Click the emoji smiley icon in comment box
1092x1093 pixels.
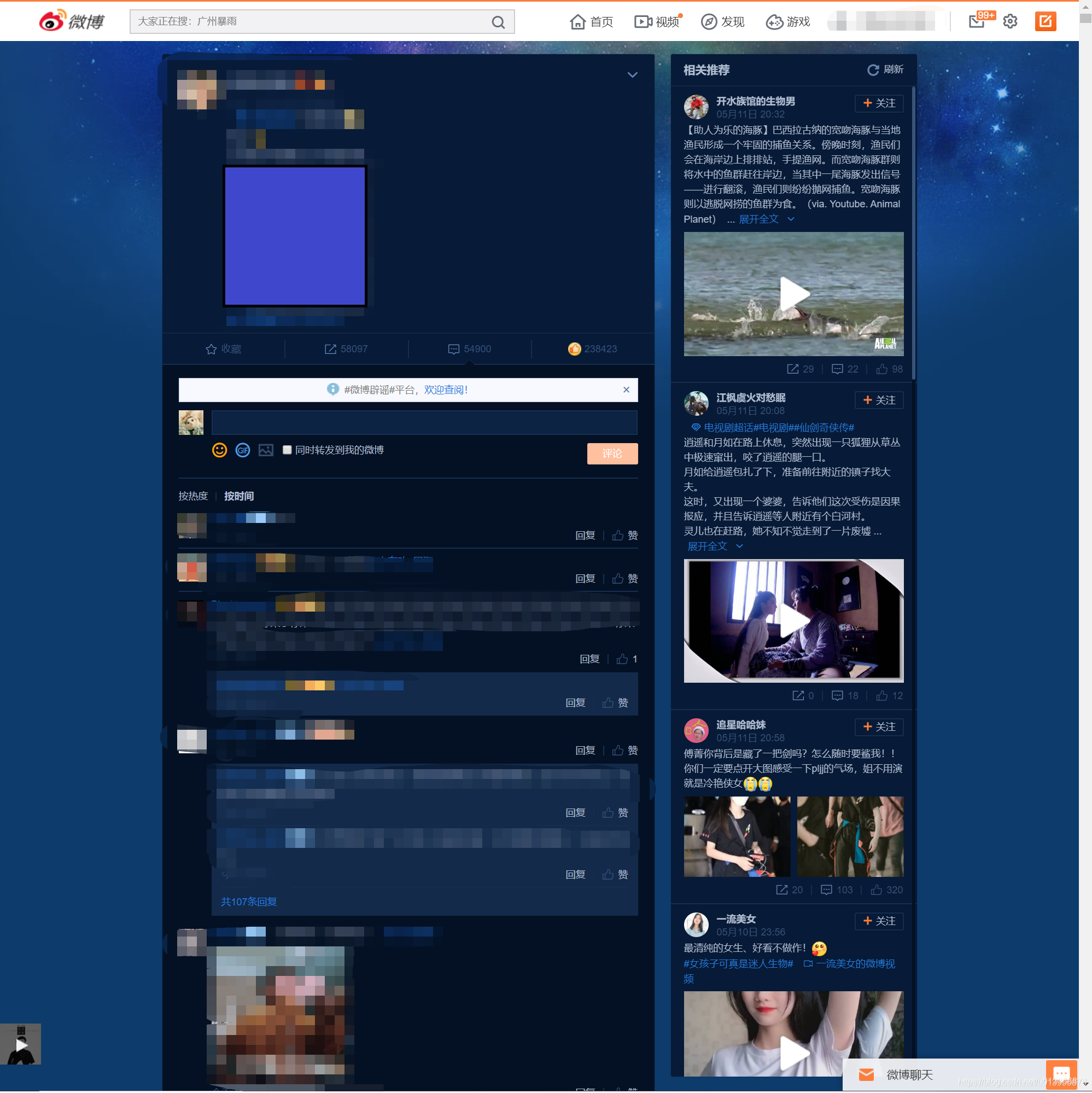tap(219, 450)
